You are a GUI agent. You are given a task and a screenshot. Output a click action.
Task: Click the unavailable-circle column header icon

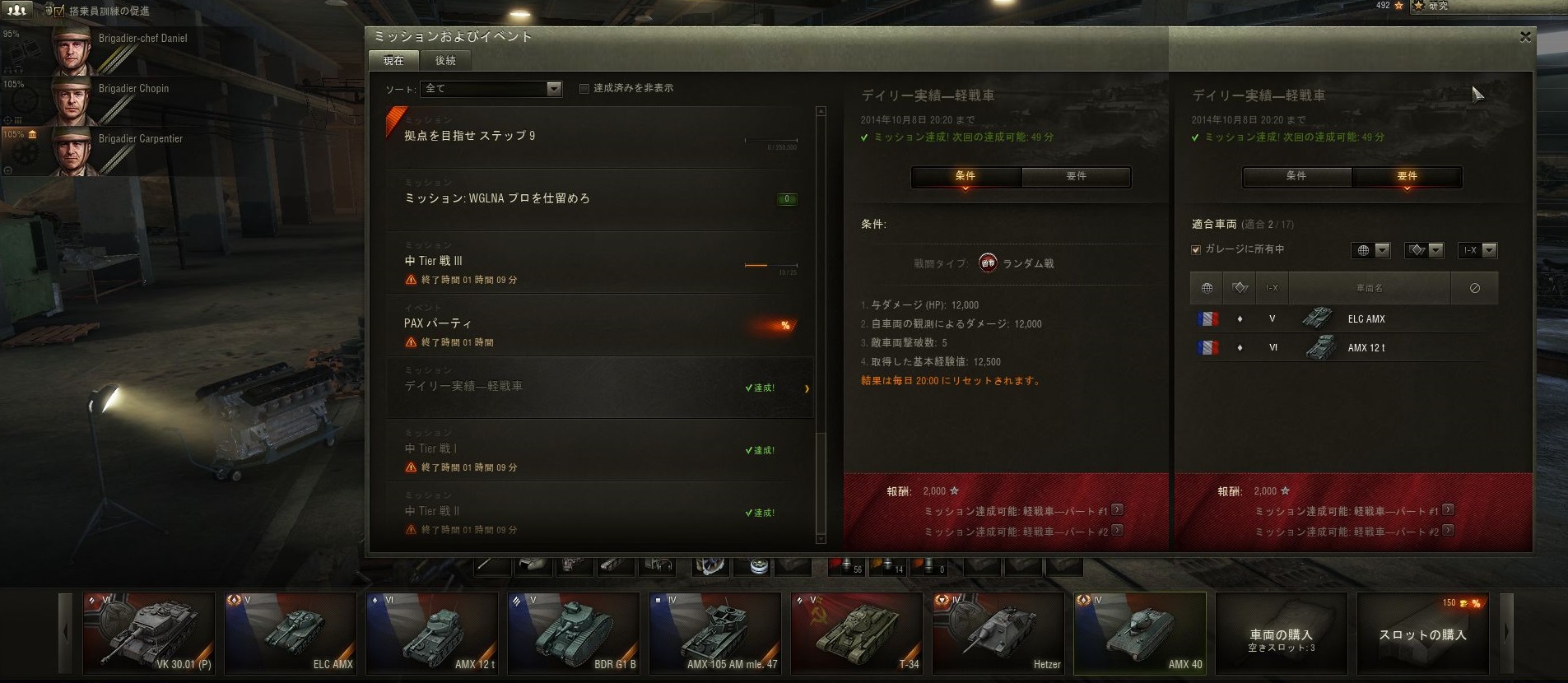(x=1474, y=288)
